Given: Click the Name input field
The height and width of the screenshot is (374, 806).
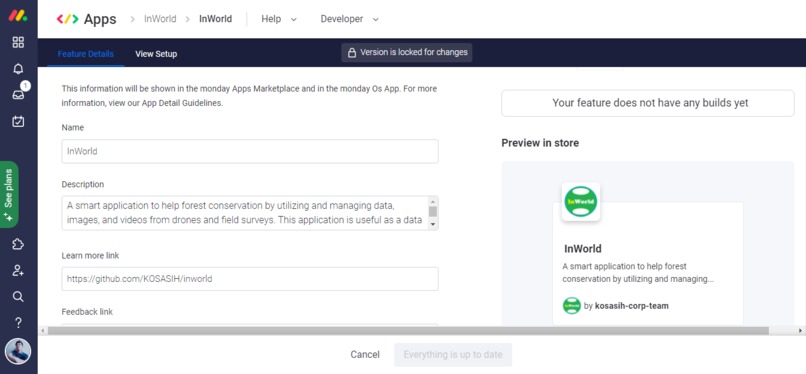Looking at the screenshot, I should (250, 152).
